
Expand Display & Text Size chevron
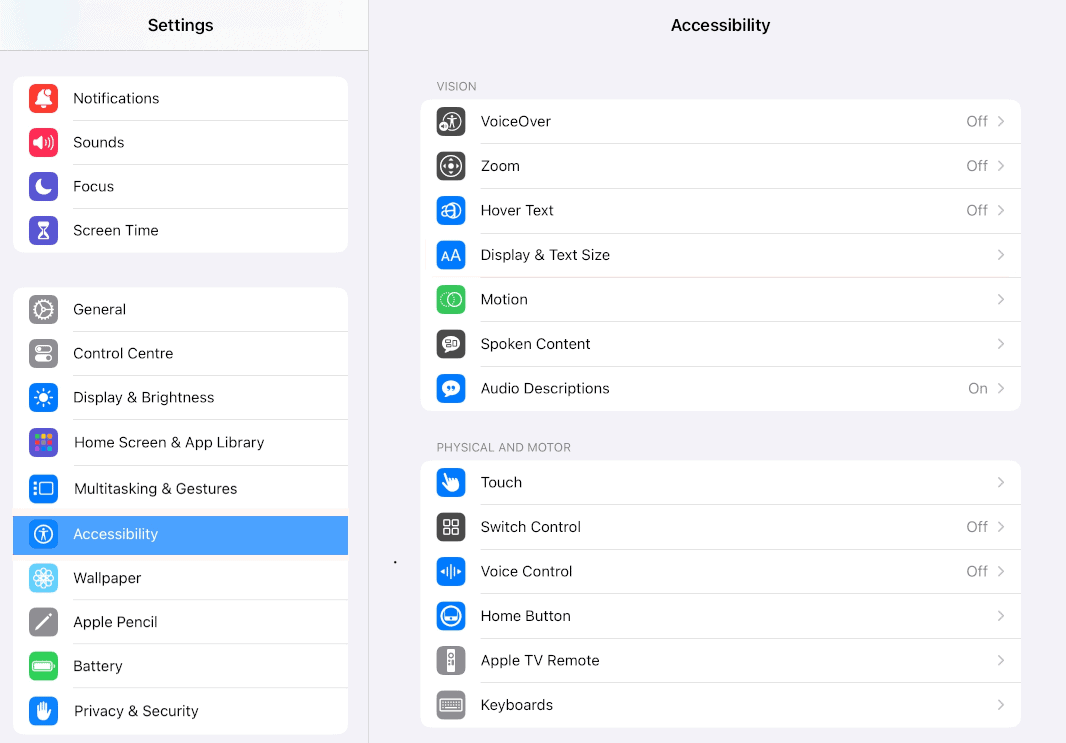[1001, 255]
